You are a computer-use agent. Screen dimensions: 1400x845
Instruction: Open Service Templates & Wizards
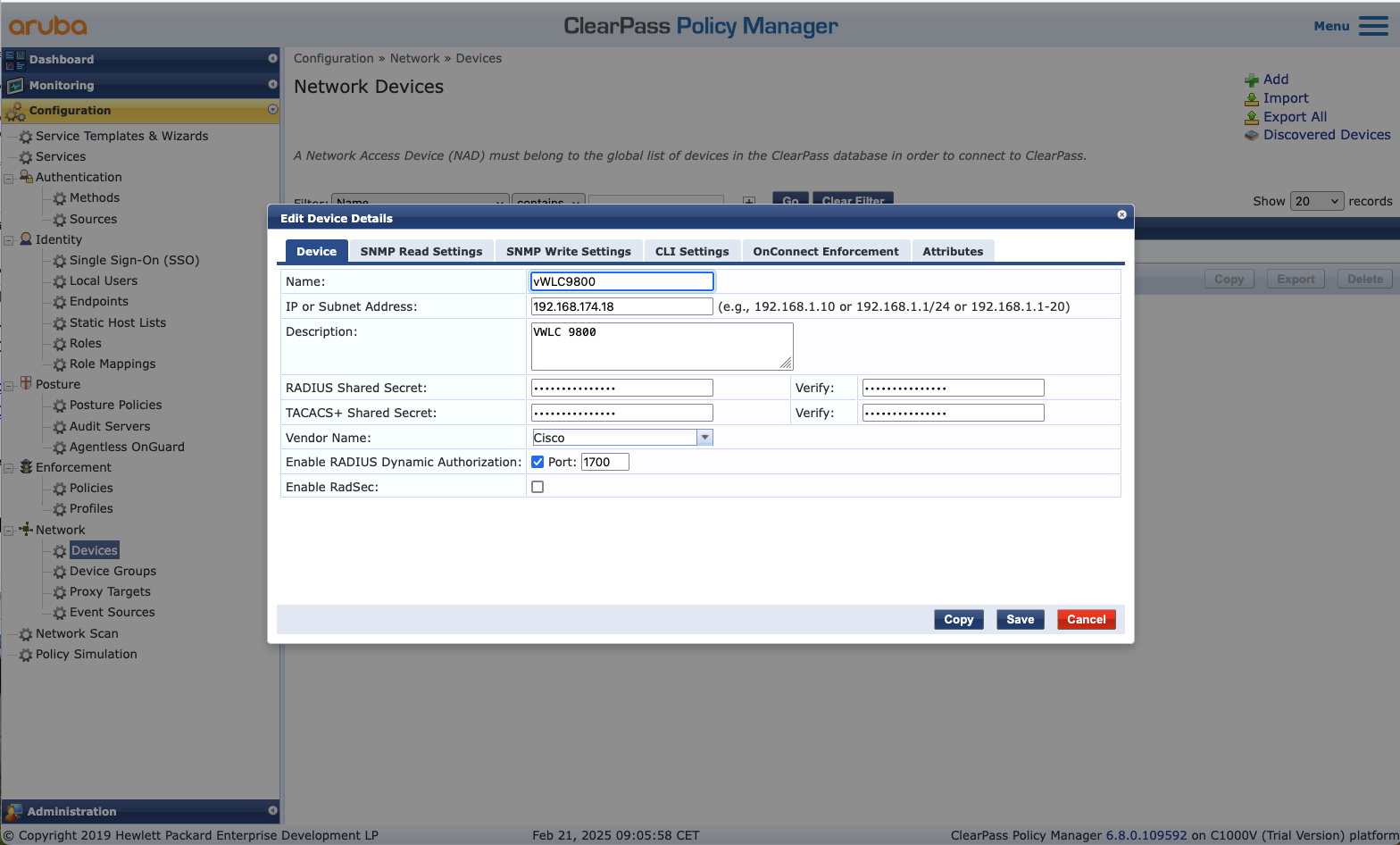coord(121,136)
